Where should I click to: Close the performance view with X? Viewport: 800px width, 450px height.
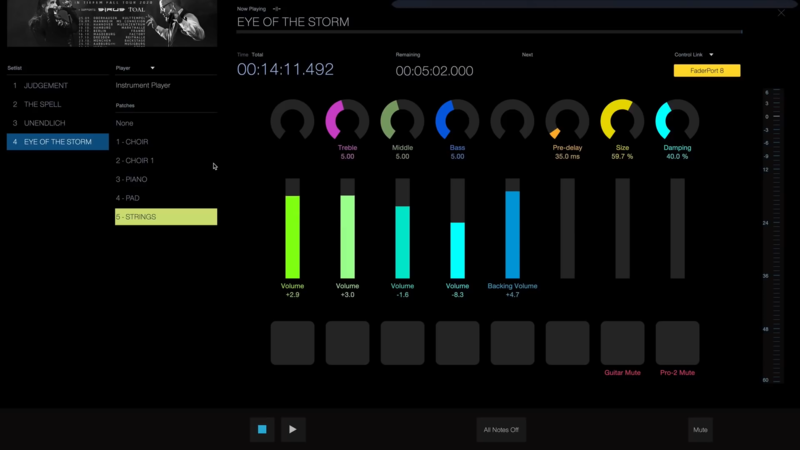coord(781,13)
